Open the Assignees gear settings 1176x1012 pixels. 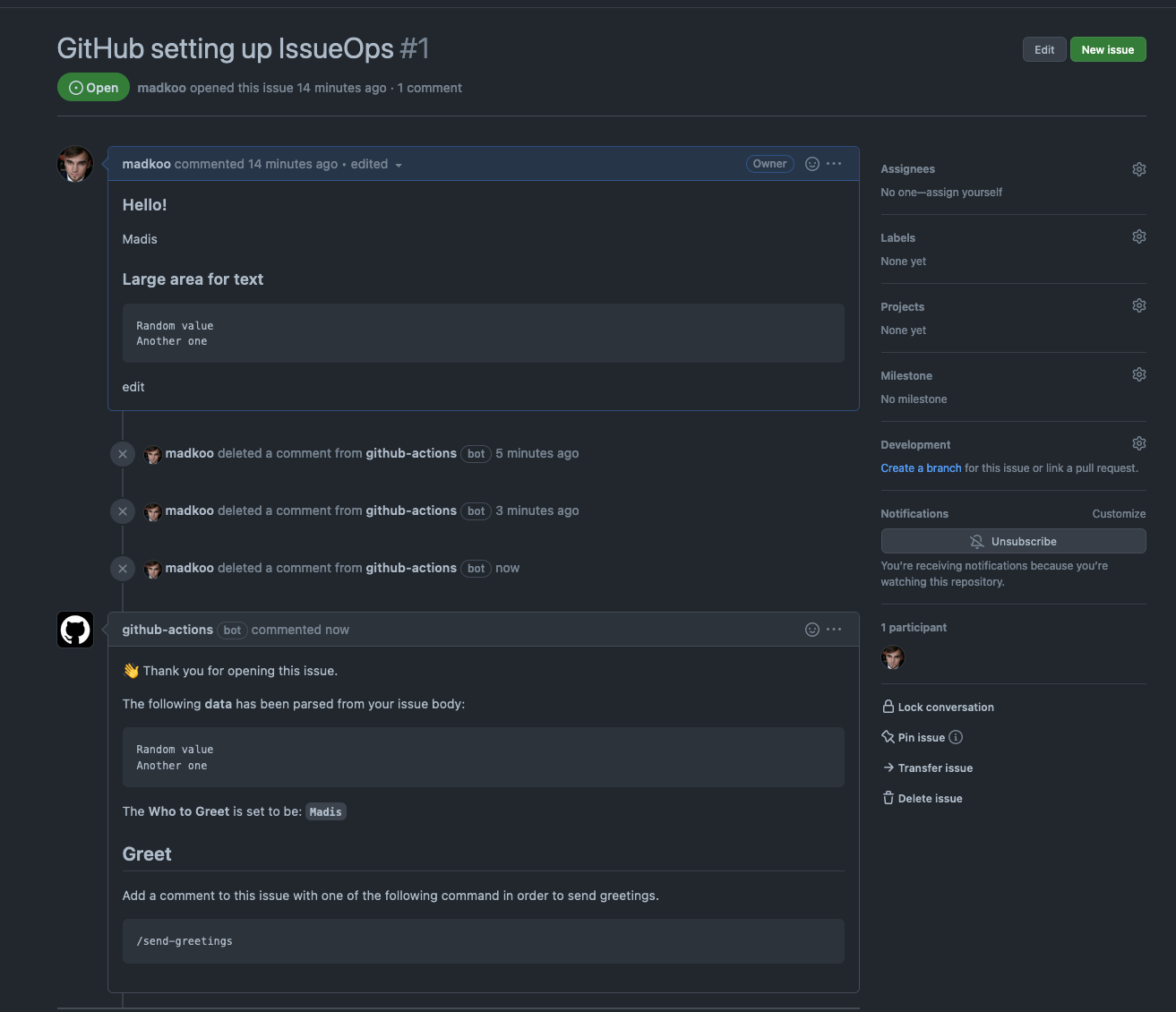1138,169
